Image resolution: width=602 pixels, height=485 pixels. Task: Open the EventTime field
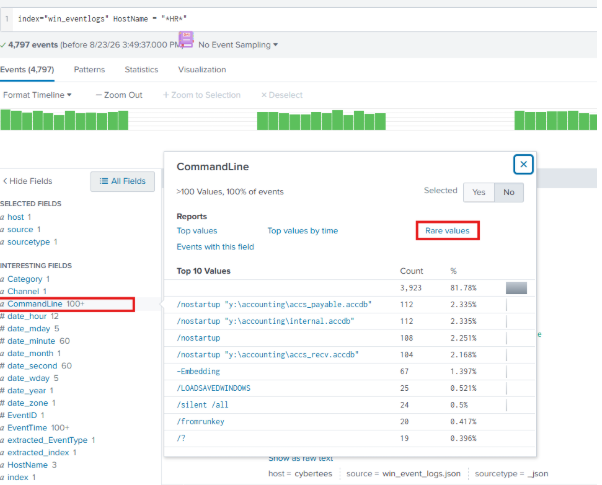27,428
